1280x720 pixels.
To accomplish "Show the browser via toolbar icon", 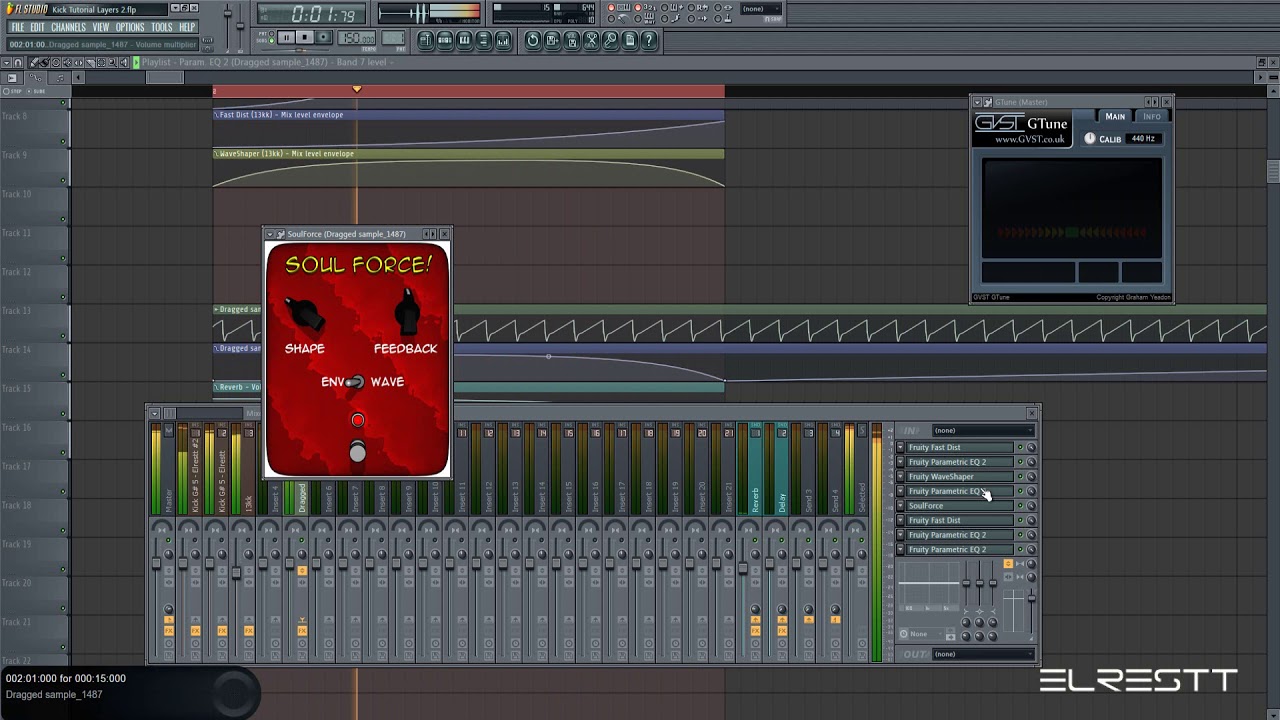I will pos(484,40).
